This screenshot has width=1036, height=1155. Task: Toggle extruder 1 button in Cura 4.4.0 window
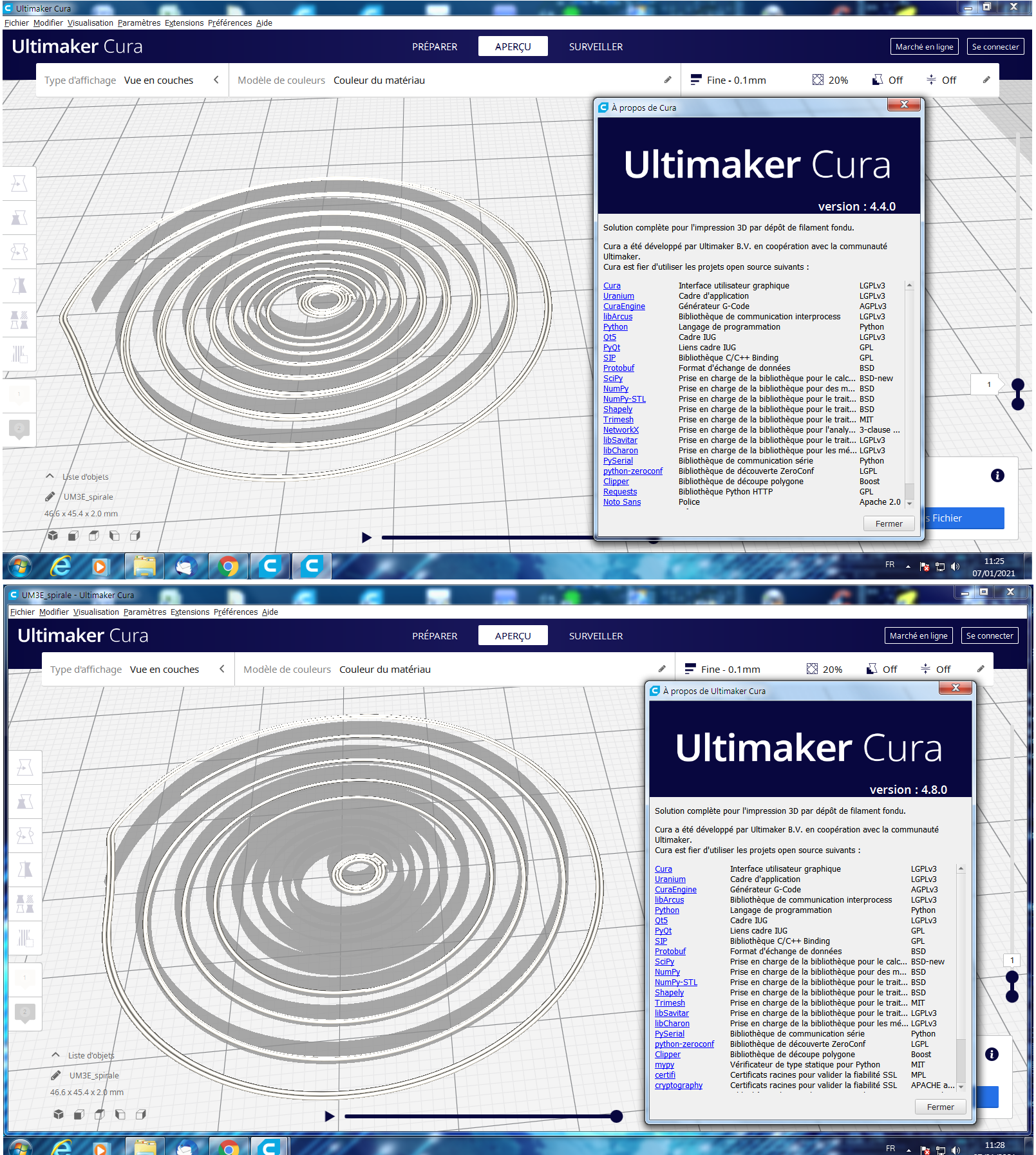tap(19, 395)
